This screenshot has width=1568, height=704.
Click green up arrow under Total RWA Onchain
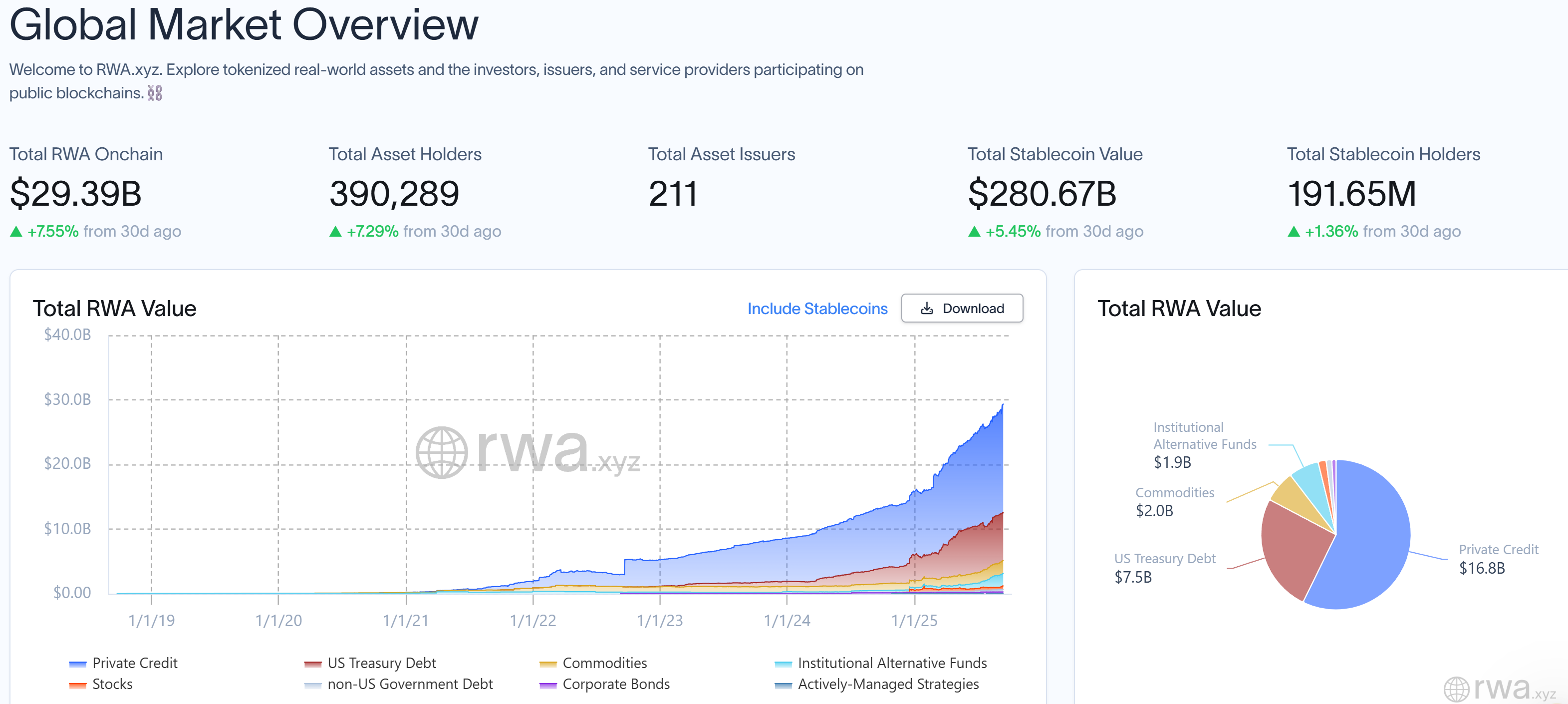(x=16, y=231)
